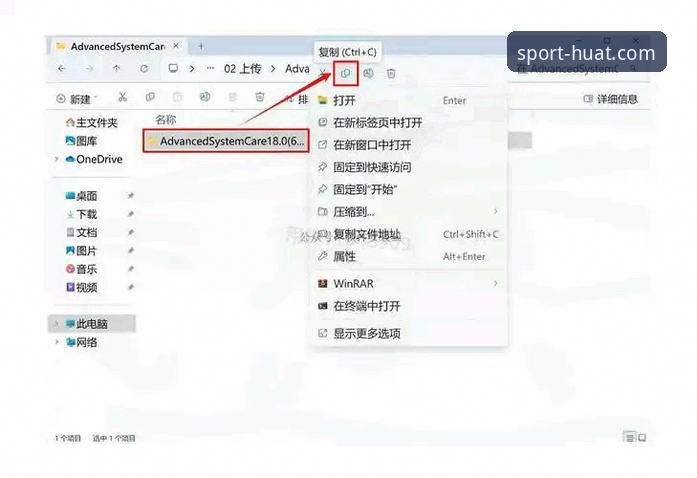Click Delete trash icon in the command toolbar
Screen dimensions: 697x478
coord(260,97)
